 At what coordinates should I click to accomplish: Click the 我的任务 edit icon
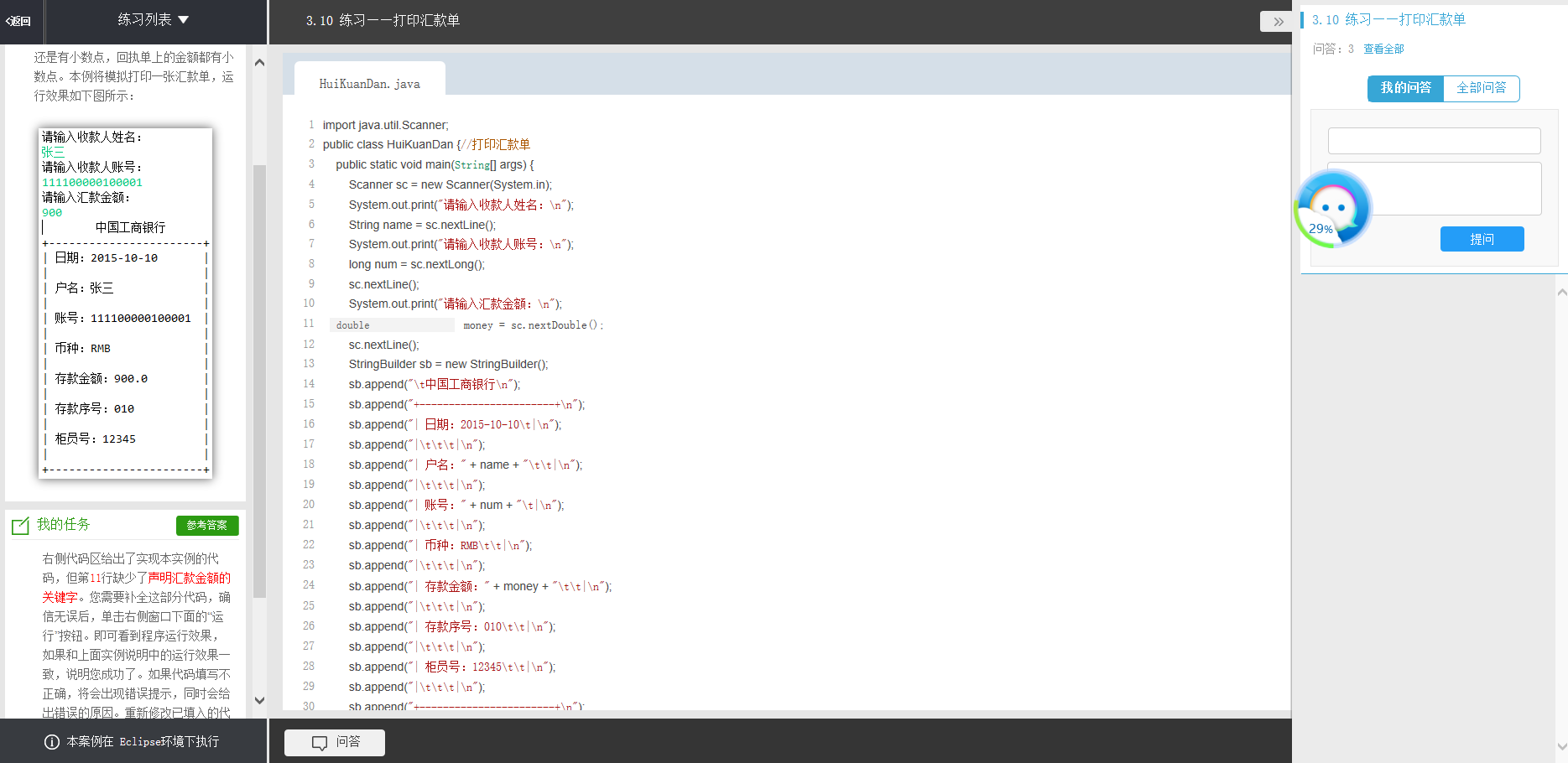coord(20,526)
